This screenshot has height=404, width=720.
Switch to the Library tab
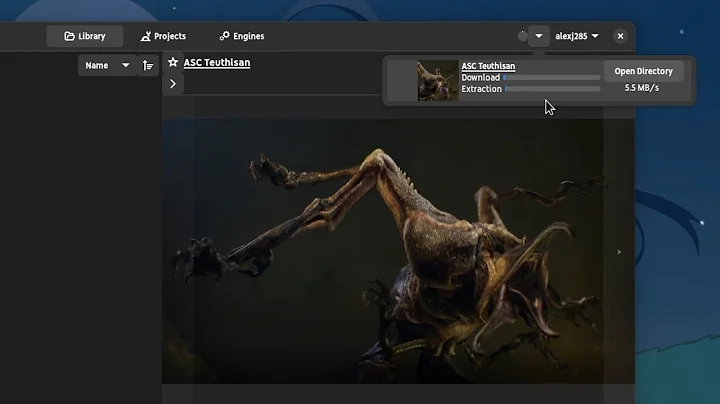pos(85,36)
